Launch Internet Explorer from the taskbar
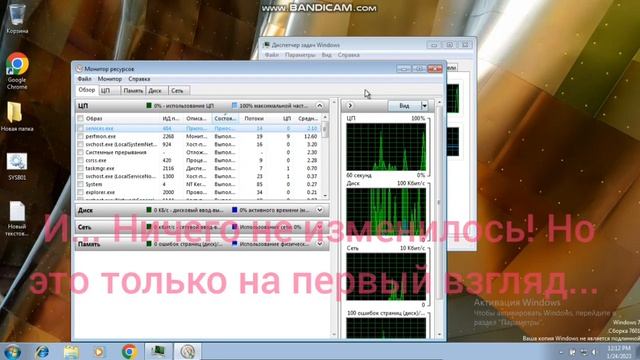Viewport: 640px width, 360px height. pyautogui.click(x=41, y=352)
